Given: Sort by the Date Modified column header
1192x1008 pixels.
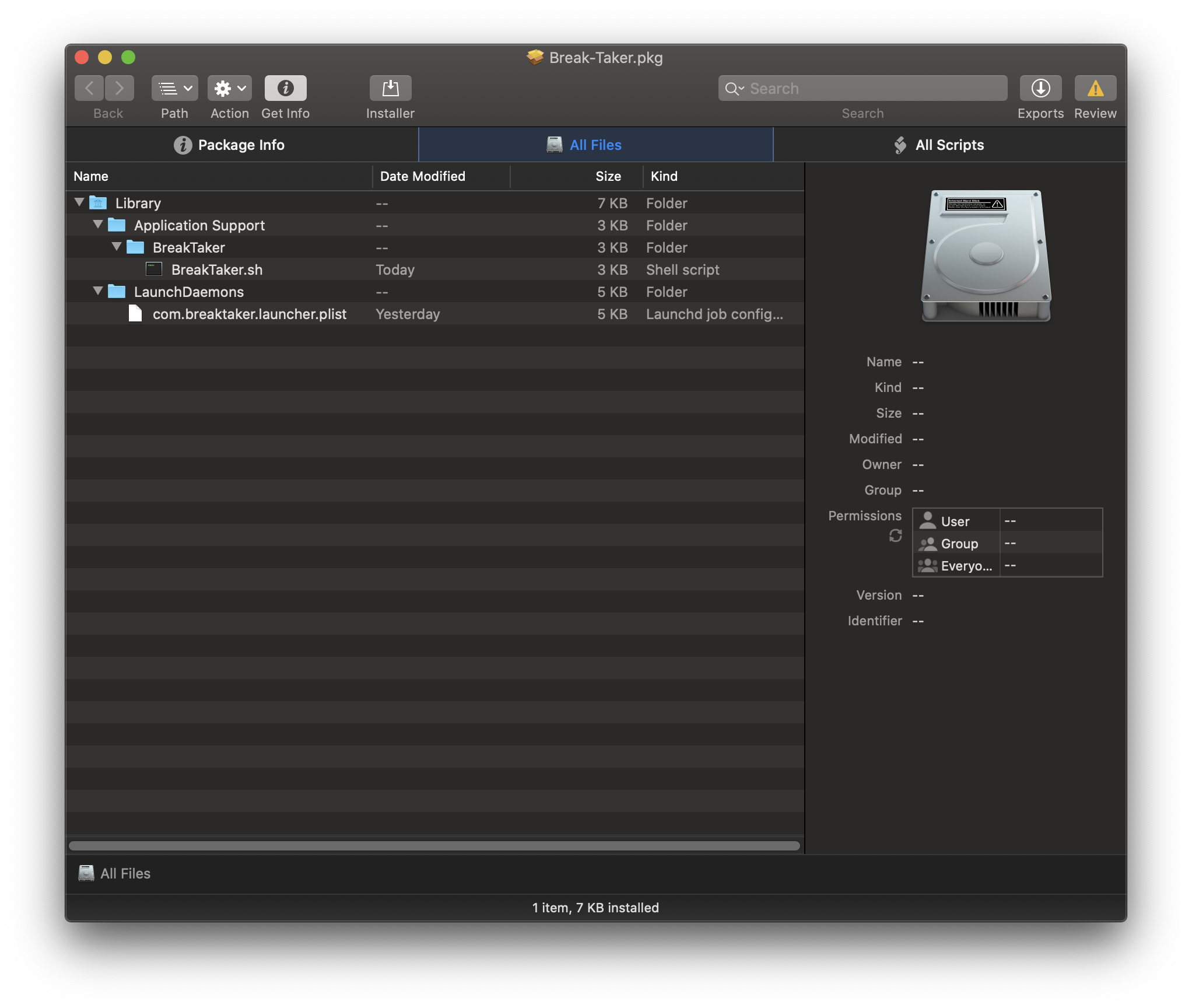Looking at the screenshot, I should pos(423,176).
